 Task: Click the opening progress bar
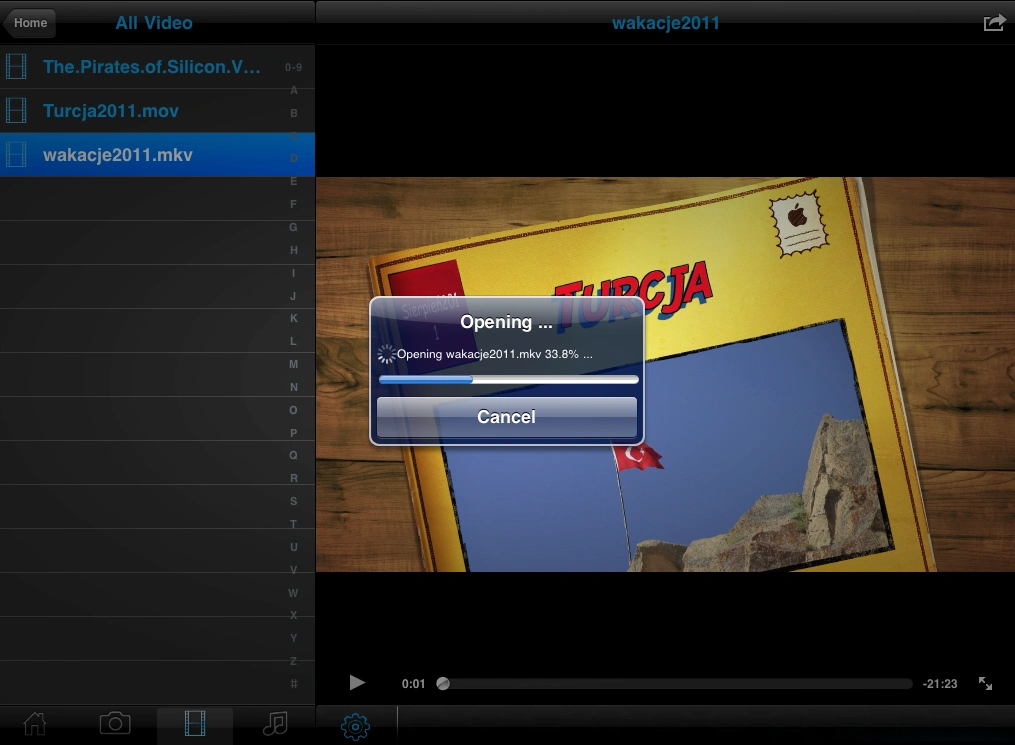(x=508, y=380)
